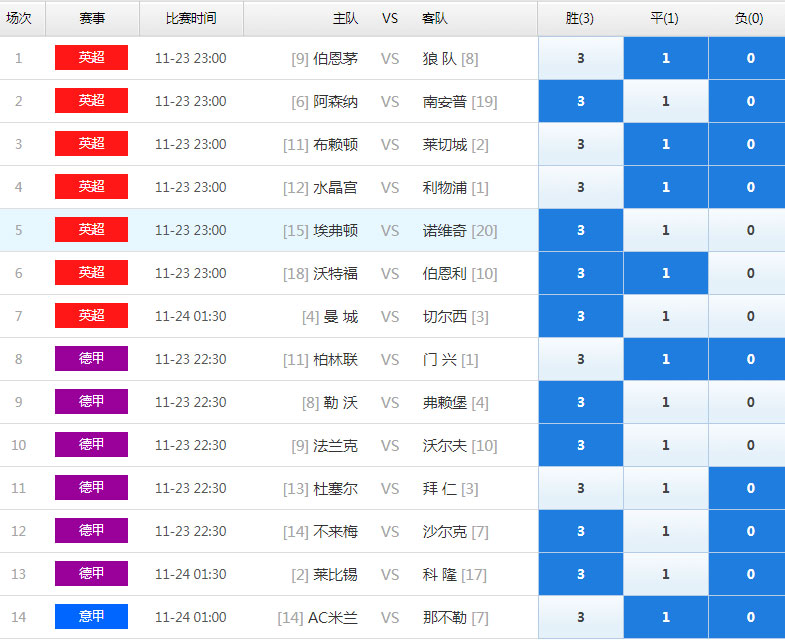The height and width of the screenshot is (640, 785).
Task: Toggle loss (0) for 杜塞尔 vs 拜仁
Action: point(747,489)
